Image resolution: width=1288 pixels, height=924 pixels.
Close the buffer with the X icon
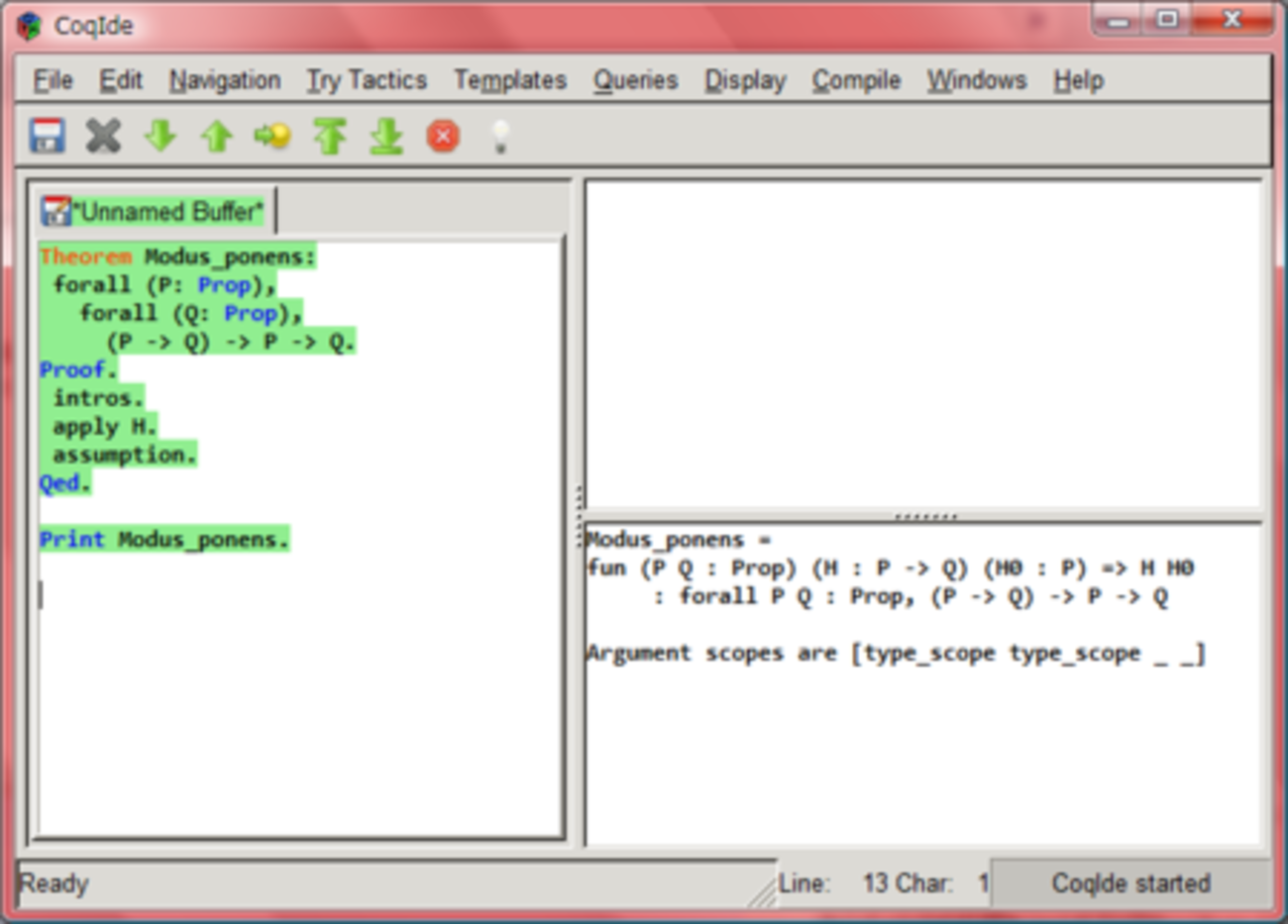[x=103, y=136]
